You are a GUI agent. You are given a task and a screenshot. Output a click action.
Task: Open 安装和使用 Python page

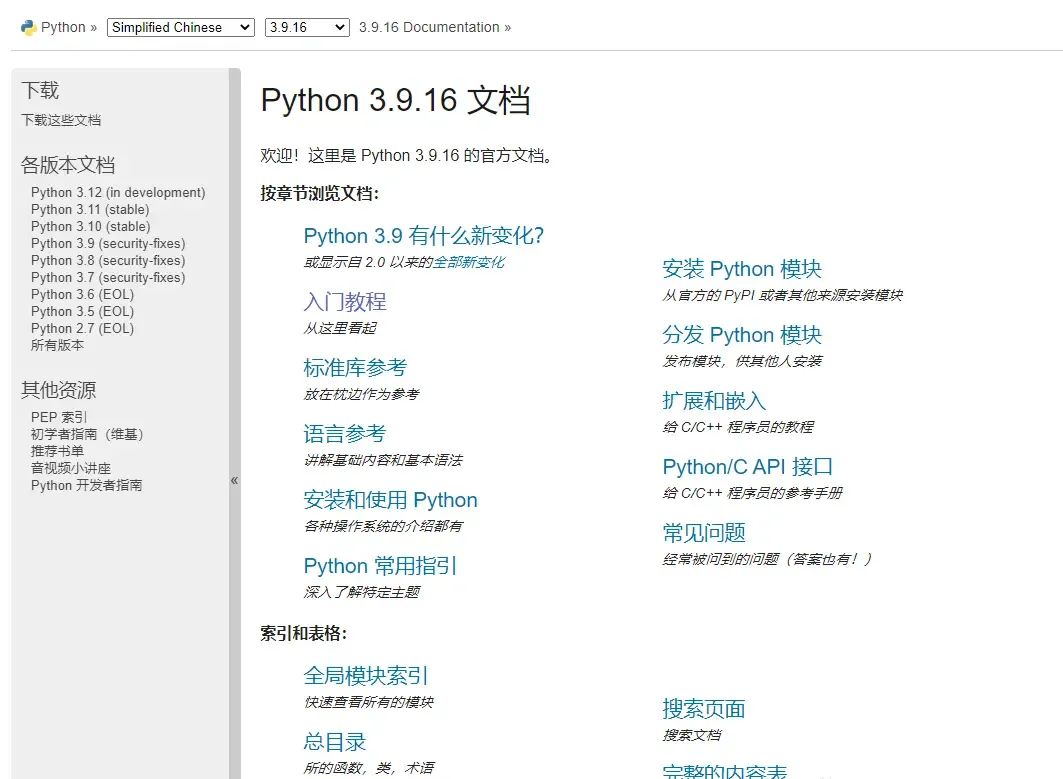(390, 500)
